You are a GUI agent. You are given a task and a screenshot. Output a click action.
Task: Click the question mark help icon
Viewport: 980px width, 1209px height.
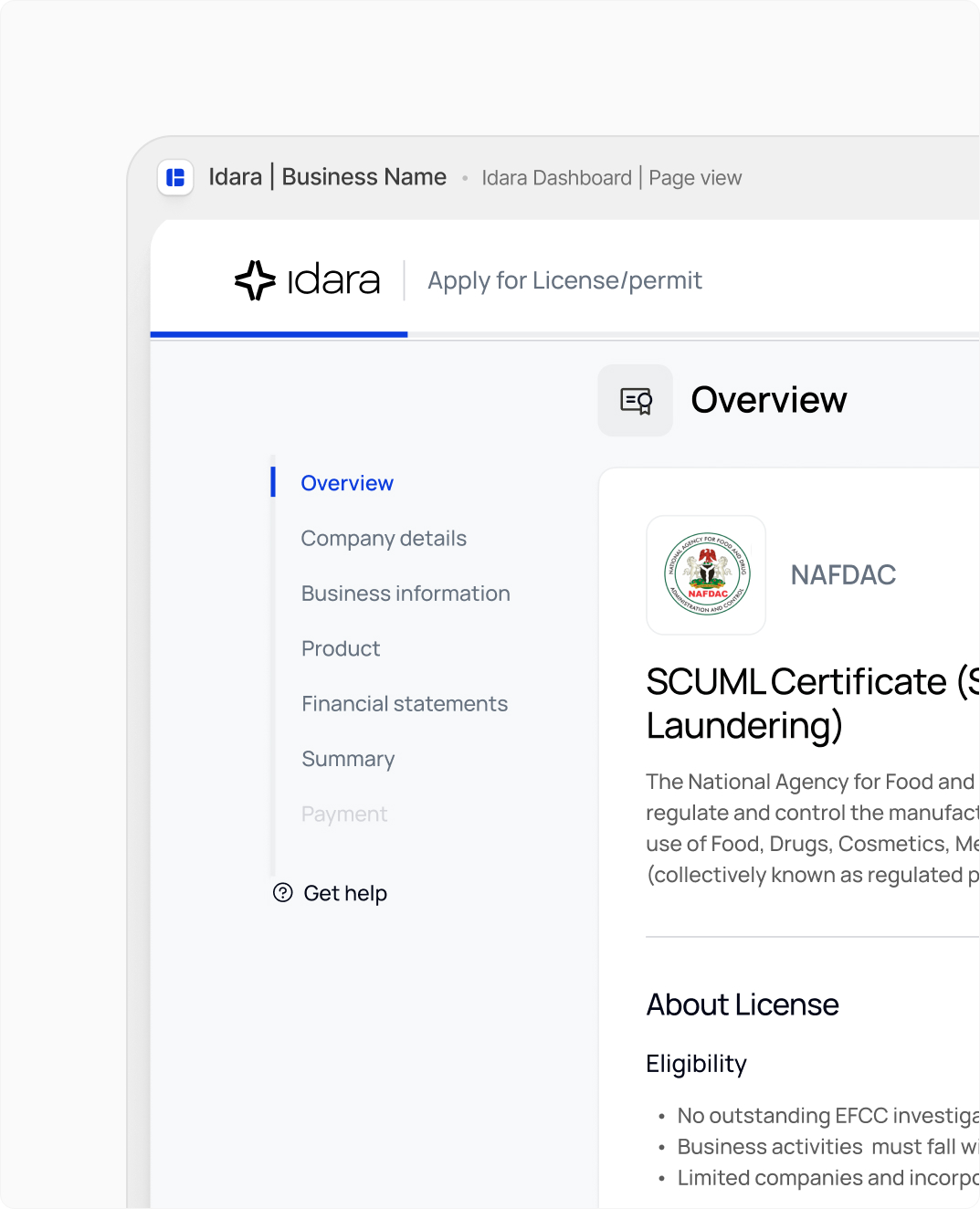click(x=283, y=892)
